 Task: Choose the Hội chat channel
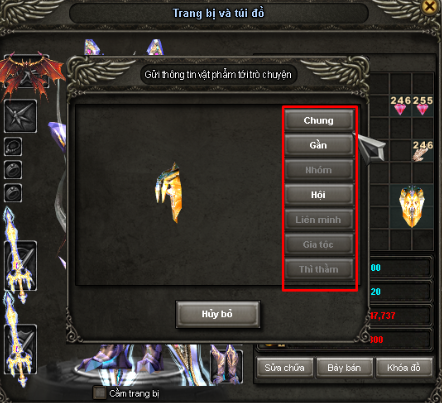(x=319, y=195)
